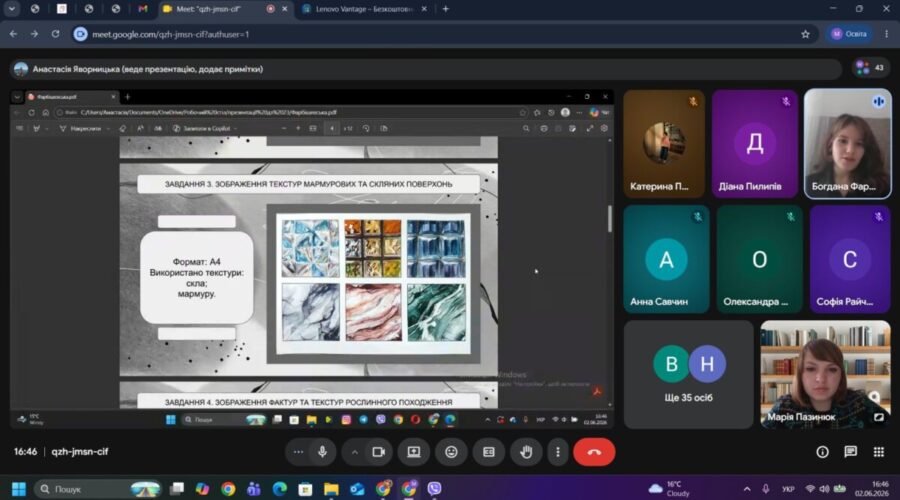Image resolution: width=900 pixels, height=500 pixels.
Task: Select the Meet "qzh-jmsn-cif" tab
Action: click(210, 9)
